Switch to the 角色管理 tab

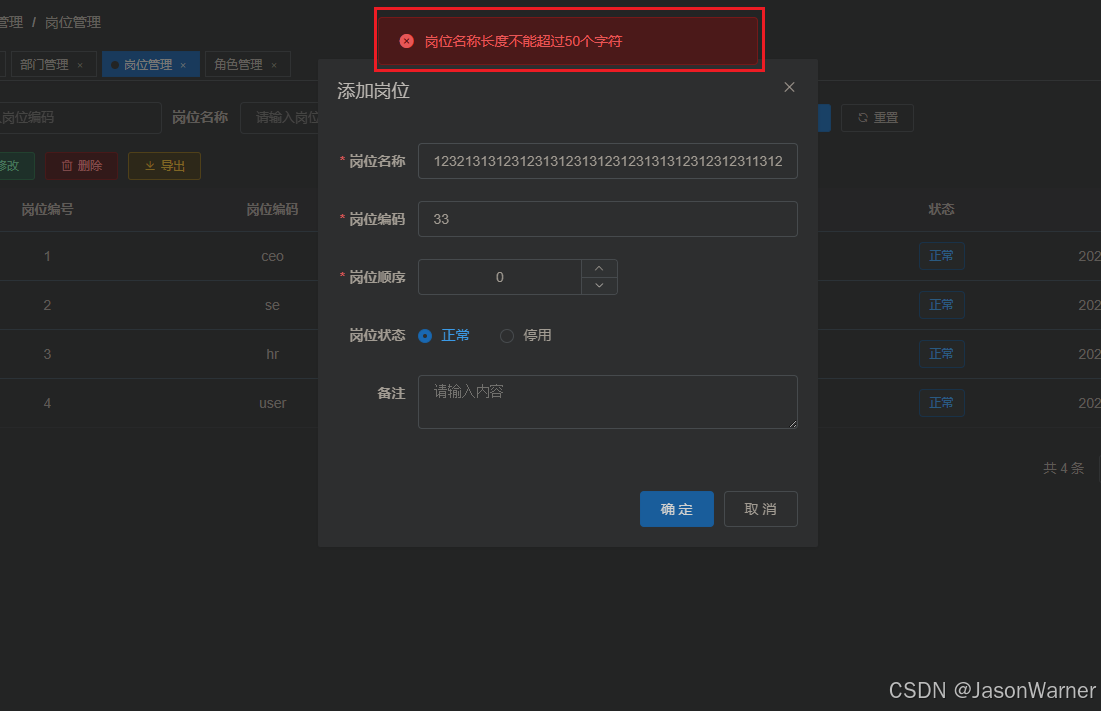(x=240, y=62)
